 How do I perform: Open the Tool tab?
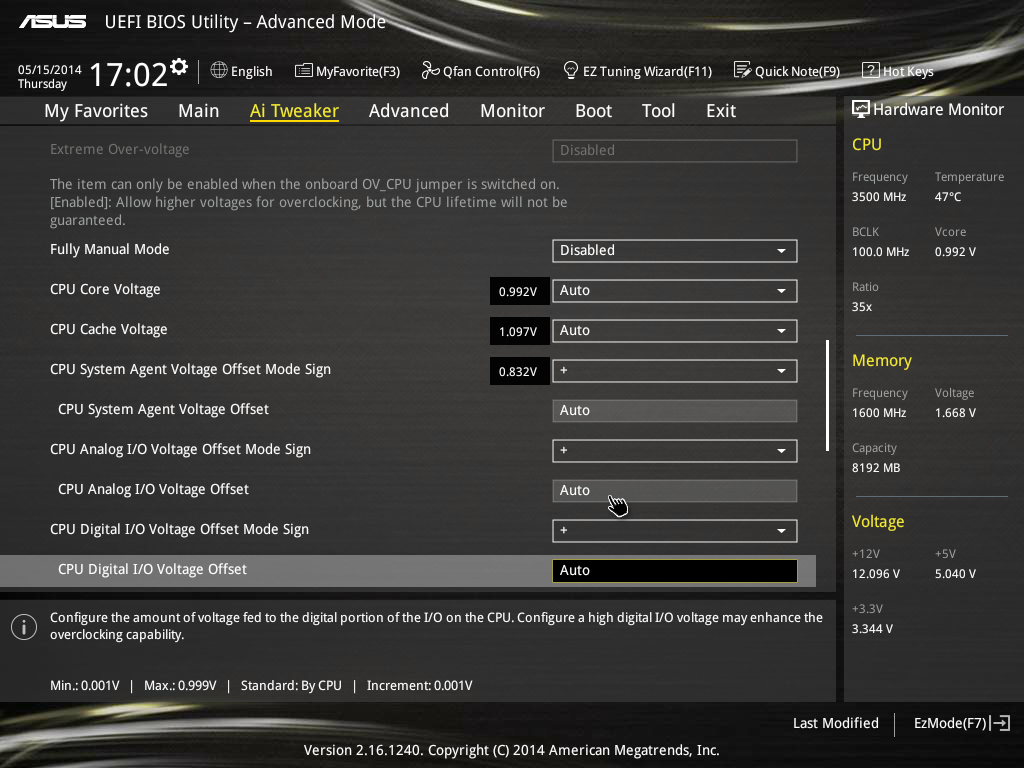tap(658, 111)
